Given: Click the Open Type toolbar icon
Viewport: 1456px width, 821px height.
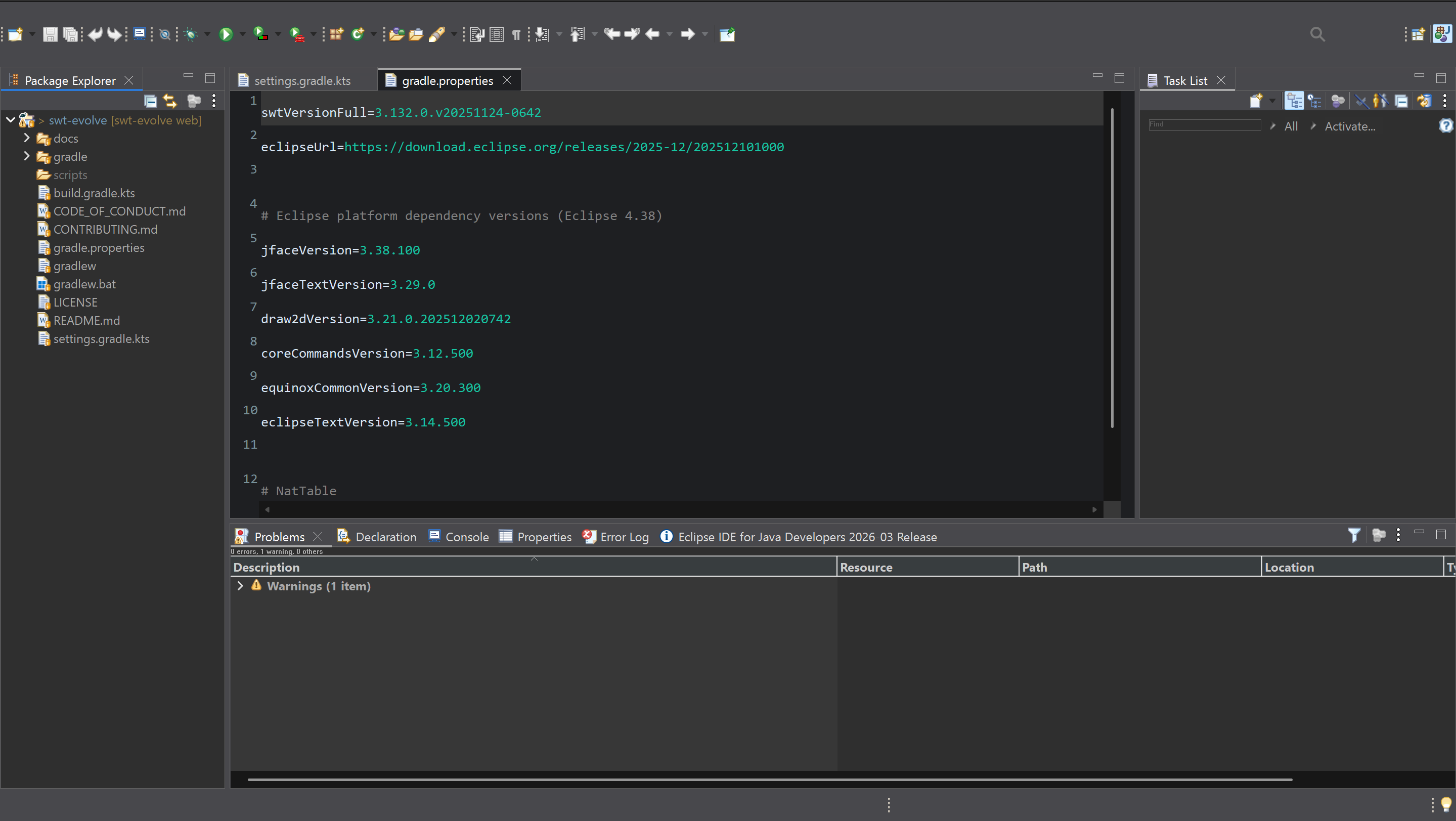Looking at the screenshot, I should pos(397,34).
